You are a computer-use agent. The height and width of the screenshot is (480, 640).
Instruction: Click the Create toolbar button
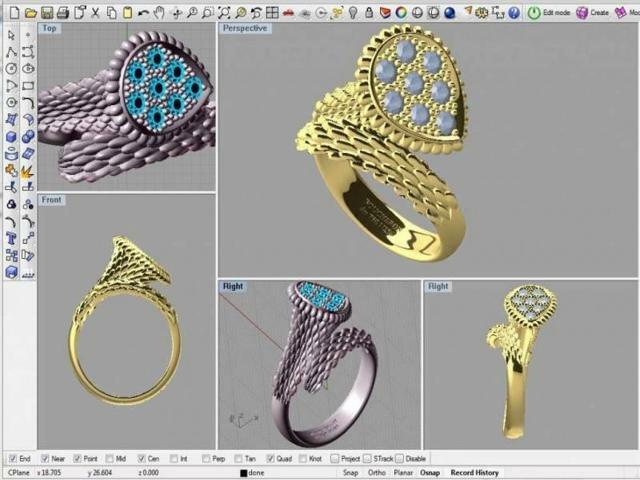tap(592, 13)
